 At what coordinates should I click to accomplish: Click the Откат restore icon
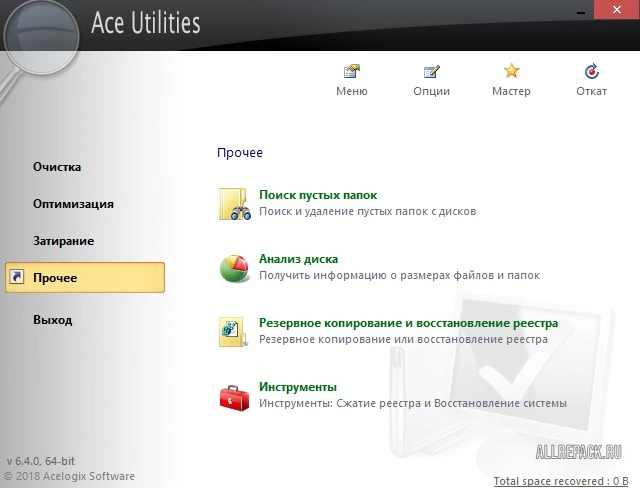[x=591, y=71]
